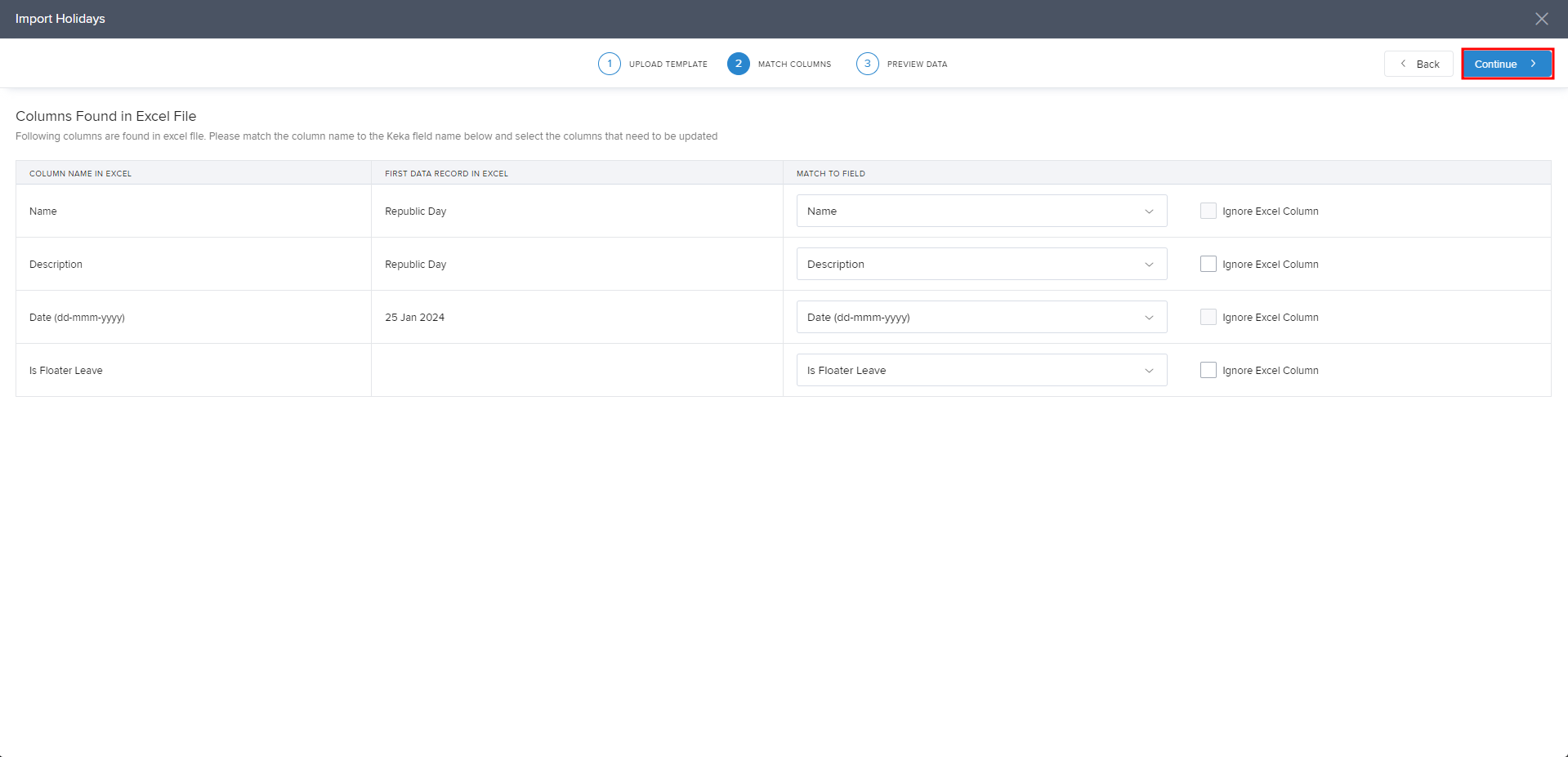
Task: Click the step 1 circle icon
Action: (x=609, y=64)
